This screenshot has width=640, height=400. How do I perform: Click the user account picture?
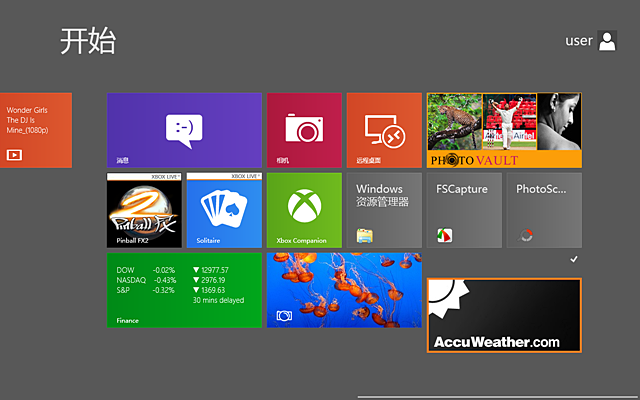tap(607, 41)
